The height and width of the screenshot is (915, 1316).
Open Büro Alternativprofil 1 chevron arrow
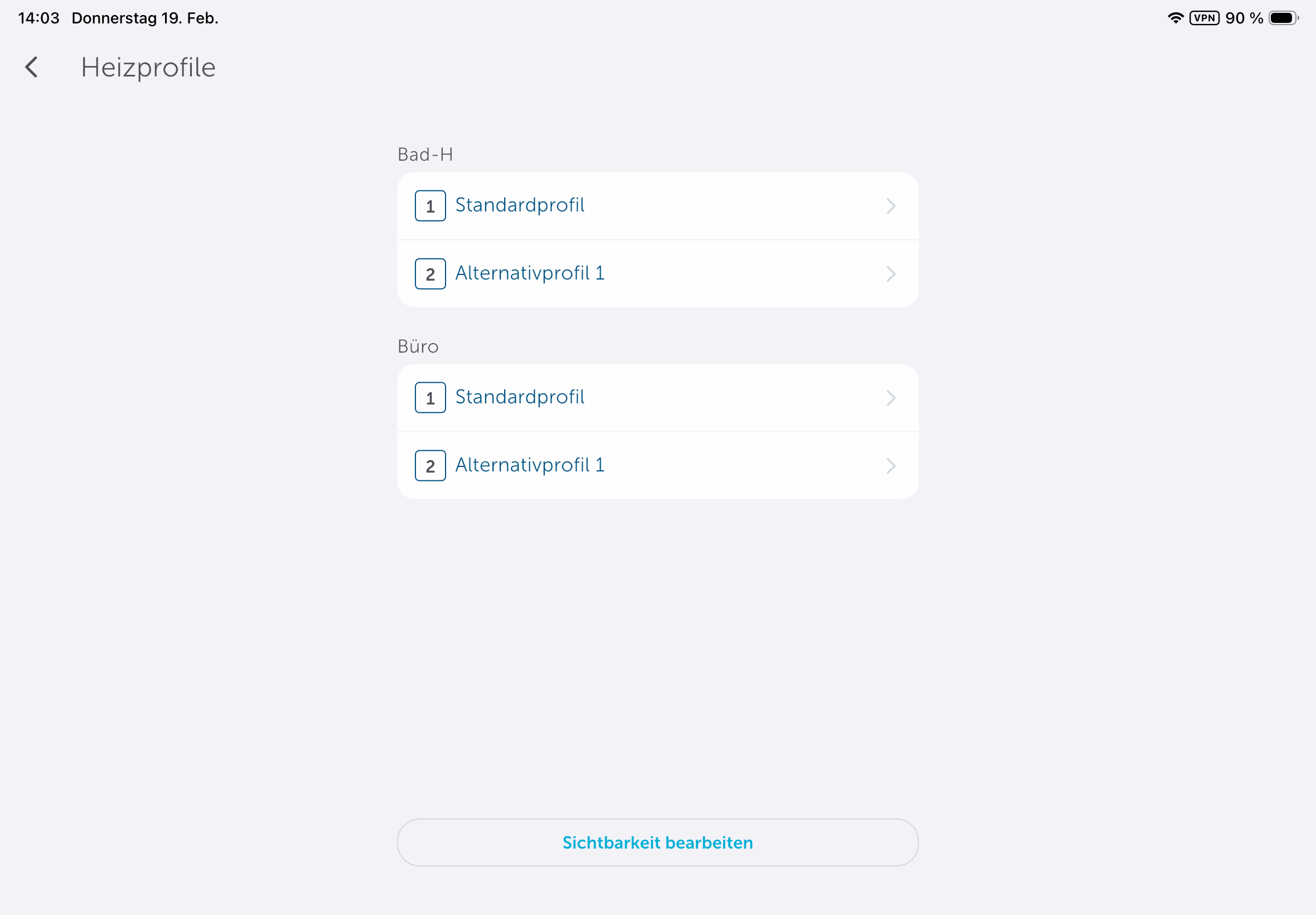pos(891,465)
